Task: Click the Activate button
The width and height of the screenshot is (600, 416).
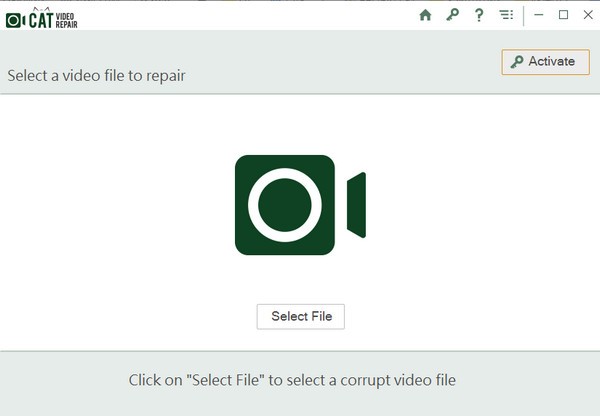Action: tap(546, 62)
